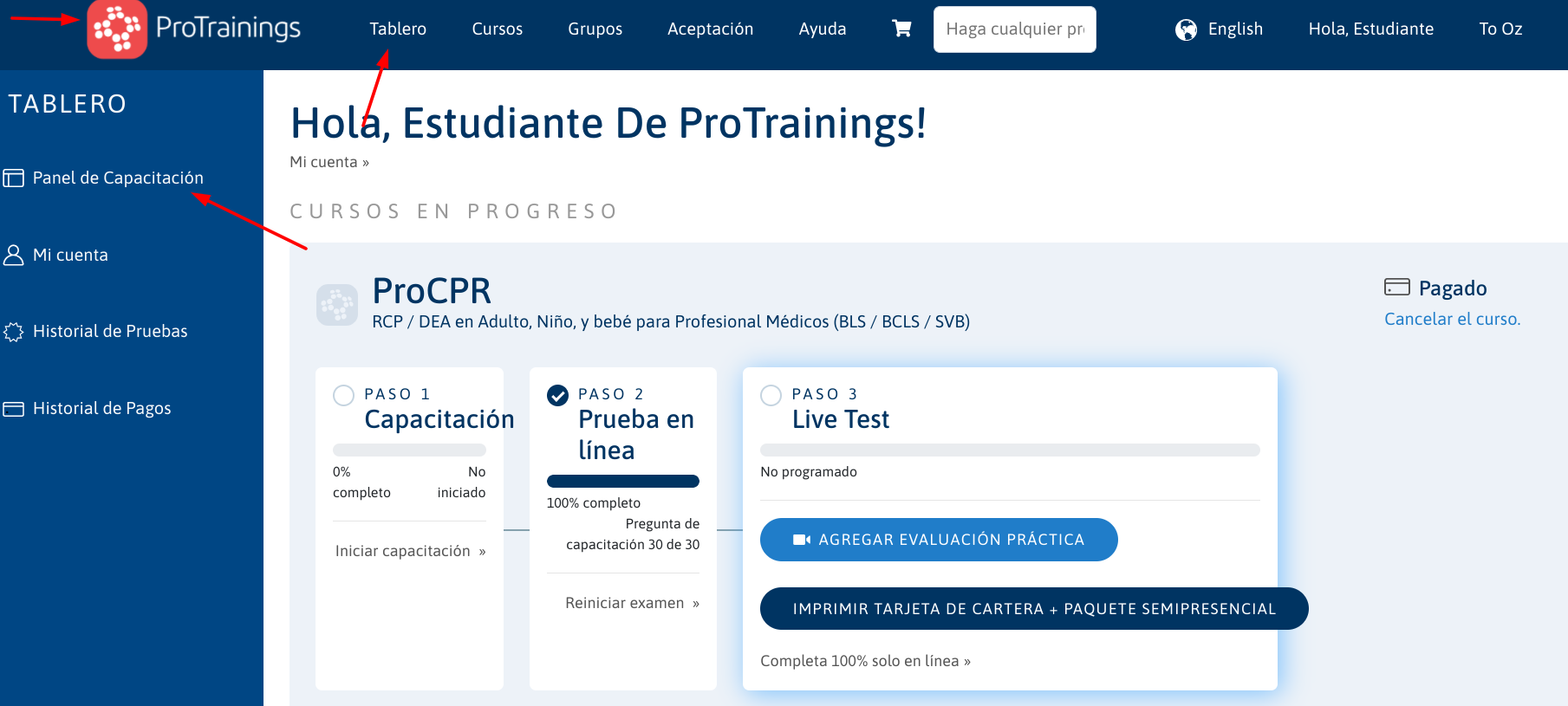1568x706 pixels.
Task: Click Agregar Evaluación Práctica button
Action: (x=939, y=540)
